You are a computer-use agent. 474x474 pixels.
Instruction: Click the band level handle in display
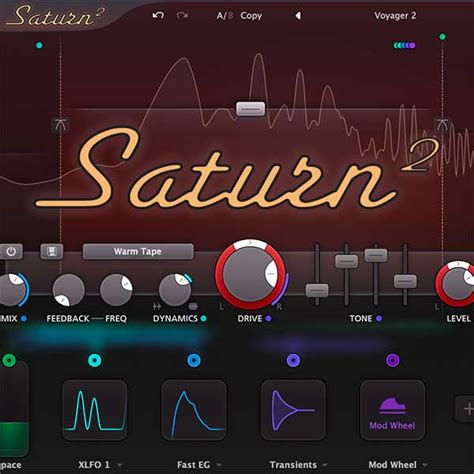pyautogui.click(x=251, y=109)
